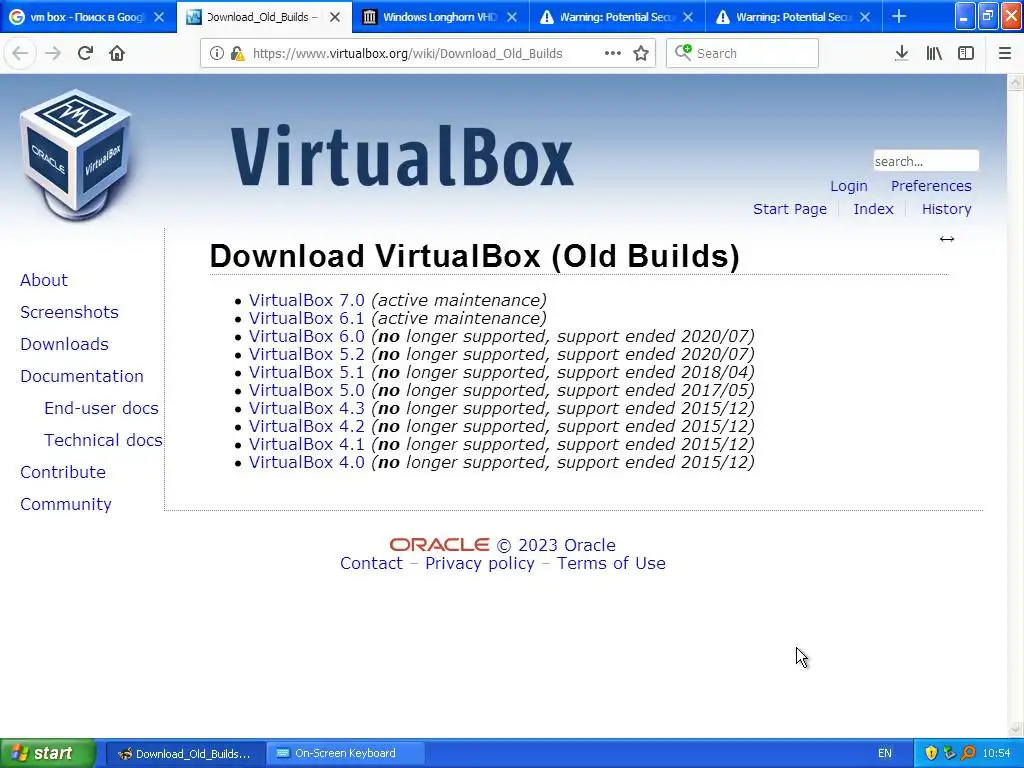Open the End-user docs link
The height and width of the screenshot is (768, 1024).
pos(101,408)
